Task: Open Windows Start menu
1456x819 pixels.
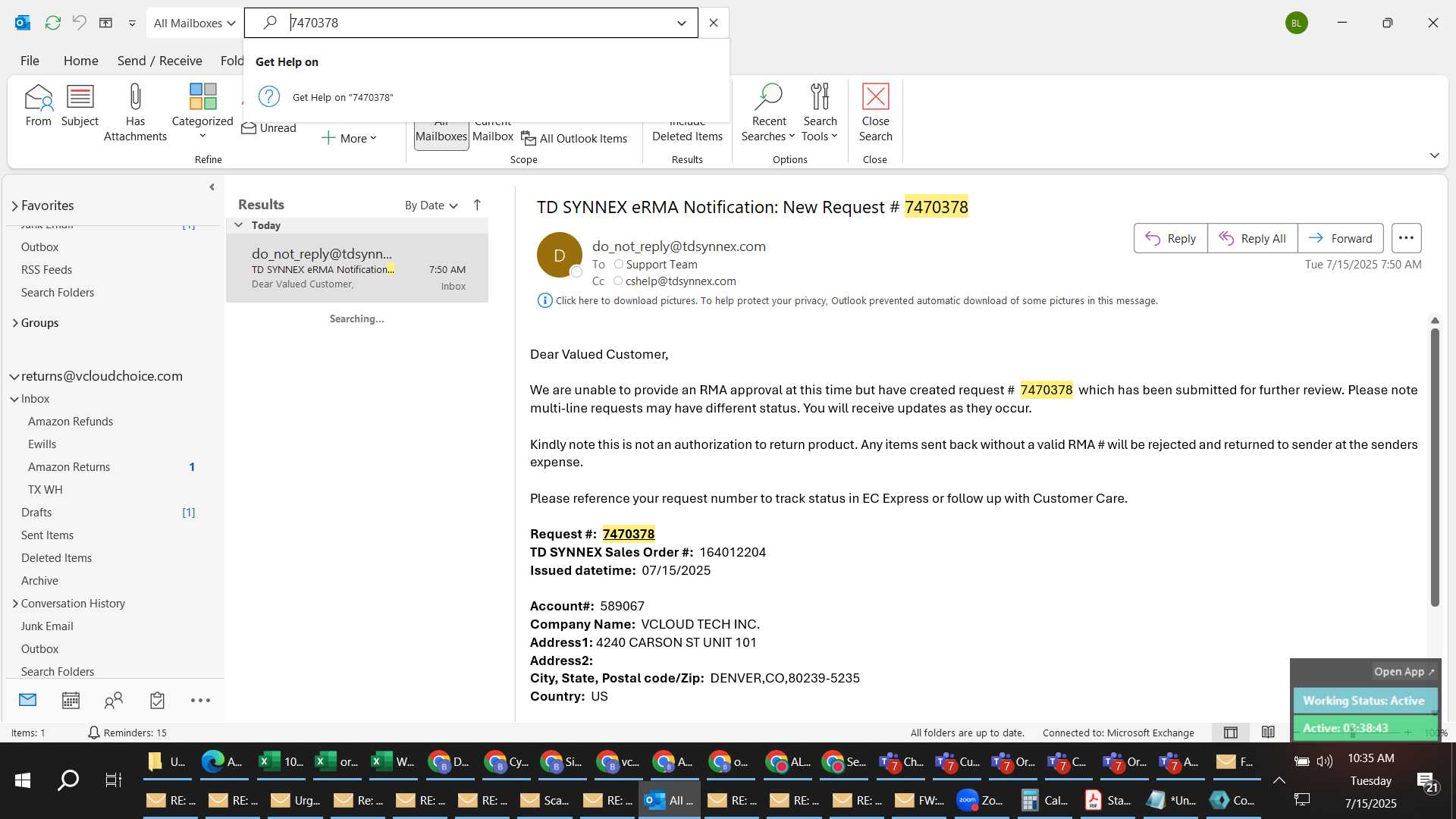Action: click(x=23, y=780)
